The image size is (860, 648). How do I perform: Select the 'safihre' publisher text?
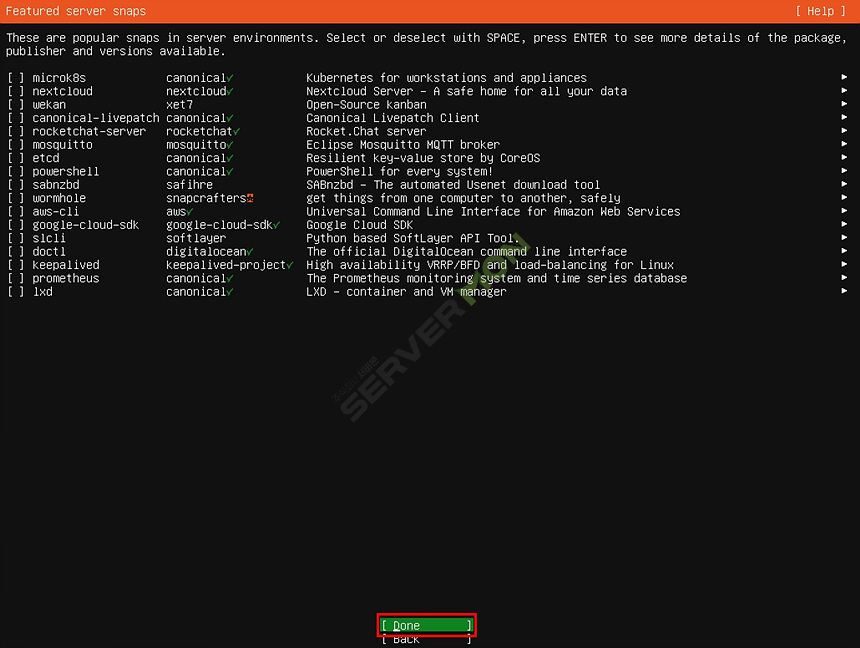coord(189,185)
